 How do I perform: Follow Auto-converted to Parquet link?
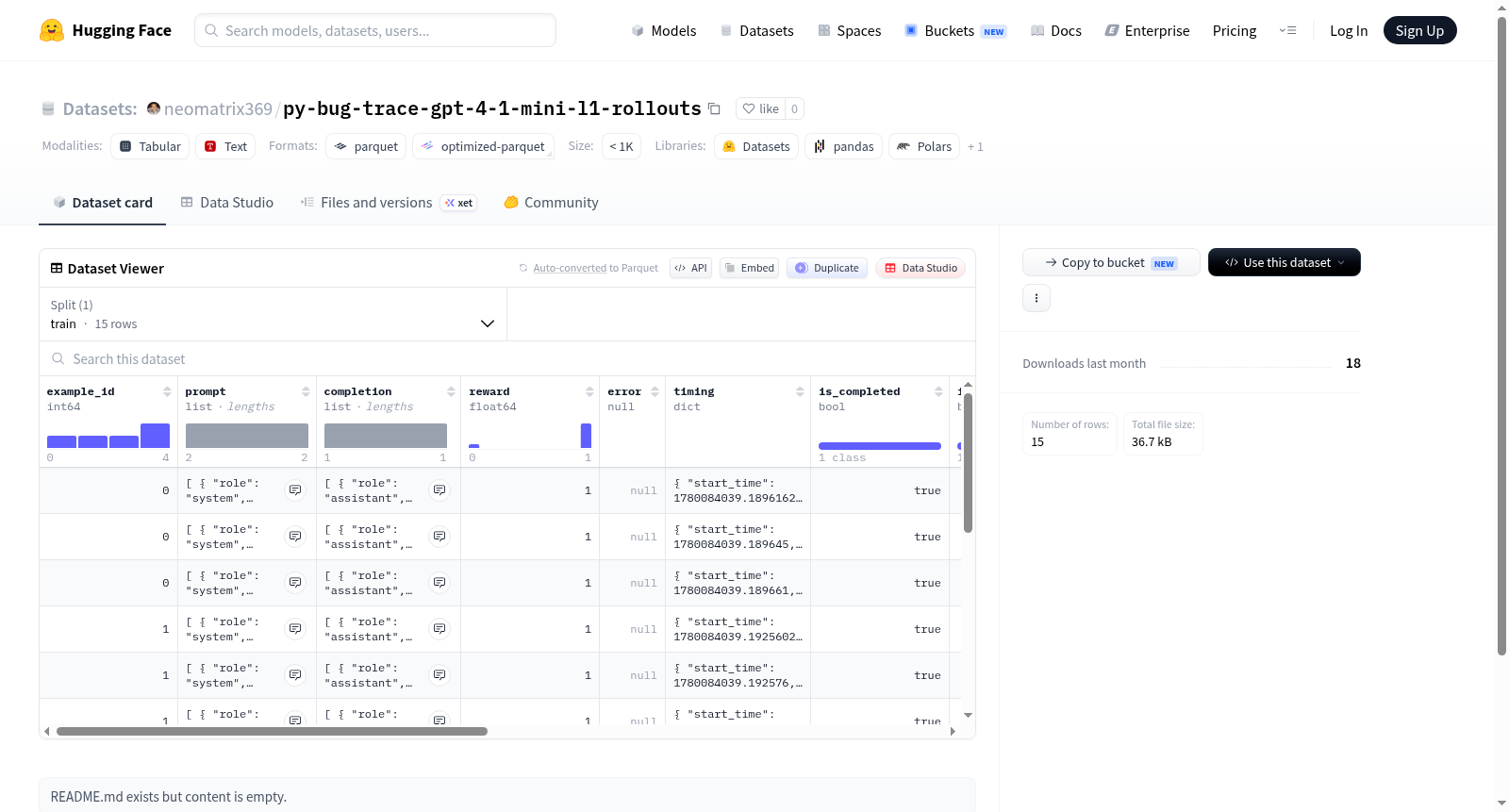click(x=570, y=268)
